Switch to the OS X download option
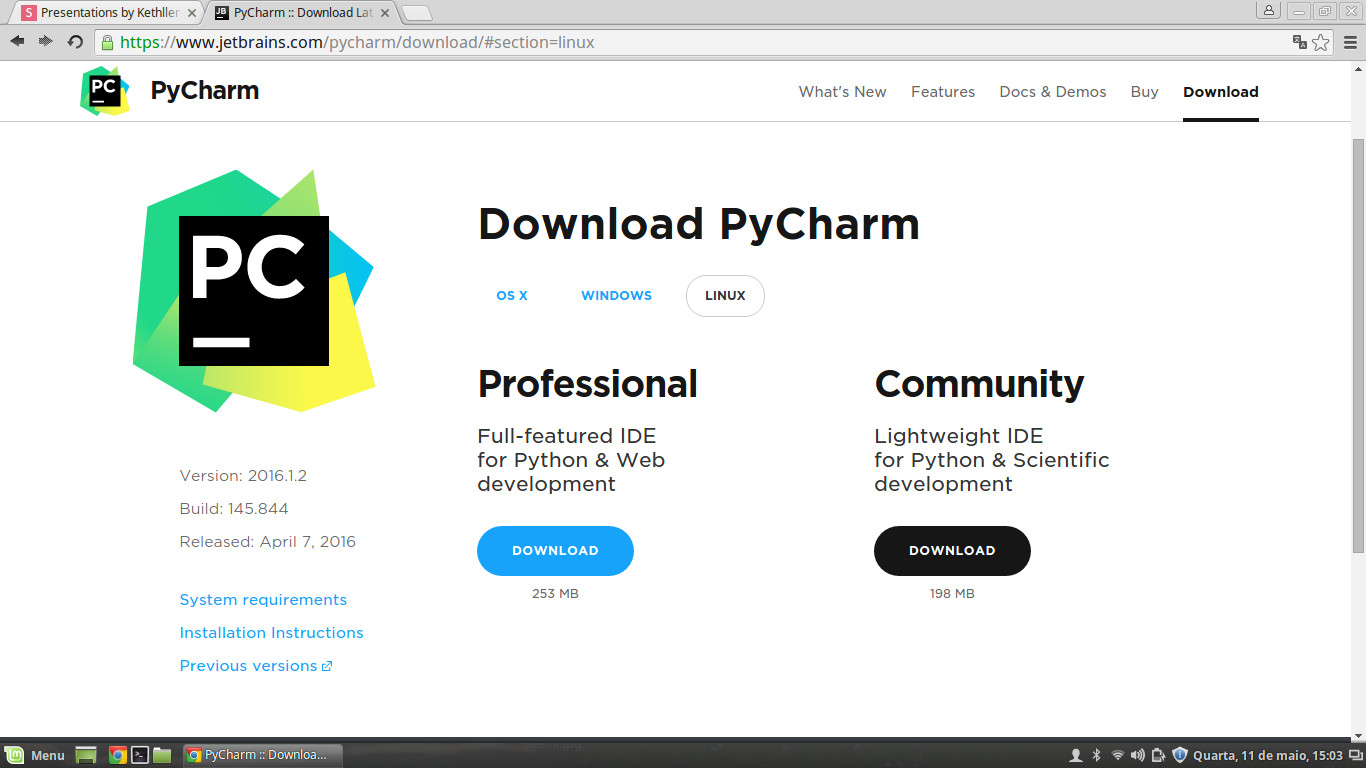 (x=512, y=296)
